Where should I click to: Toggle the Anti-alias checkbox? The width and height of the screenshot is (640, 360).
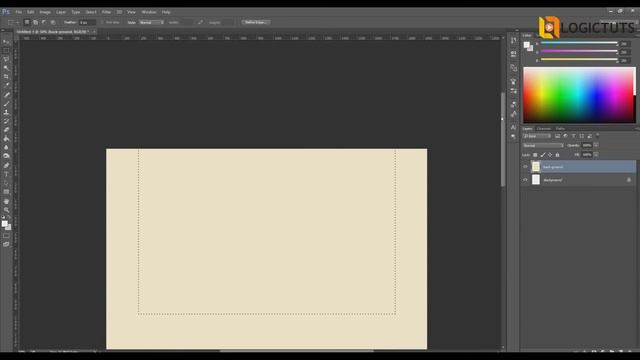(x=102, y=22)
